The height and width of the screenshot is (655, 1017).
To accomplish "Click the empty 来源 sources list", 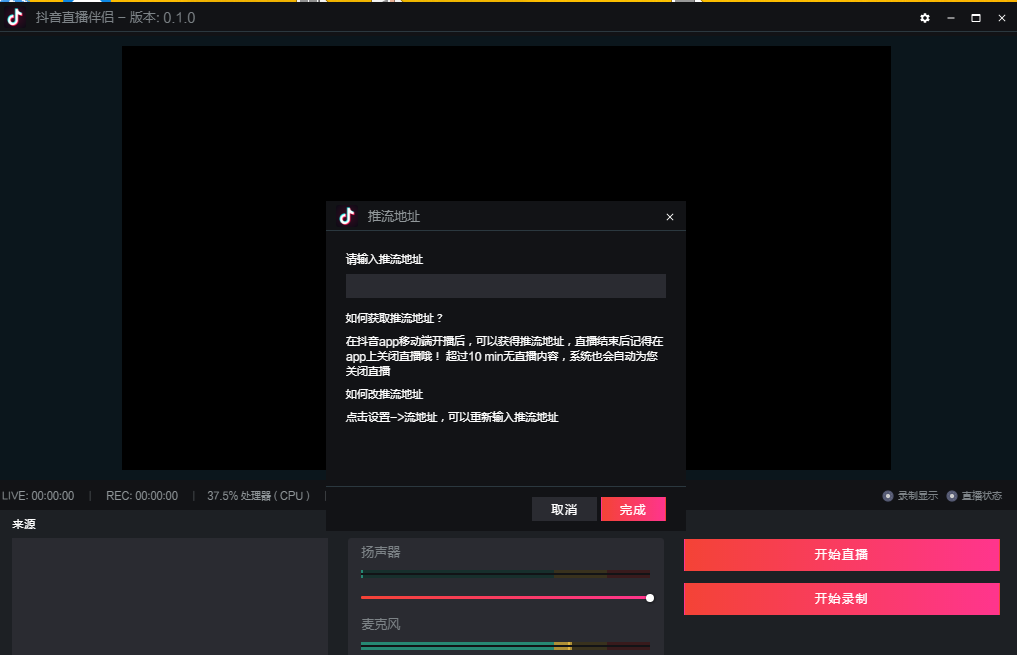I will pyautogui.click(x=168, y=595).
